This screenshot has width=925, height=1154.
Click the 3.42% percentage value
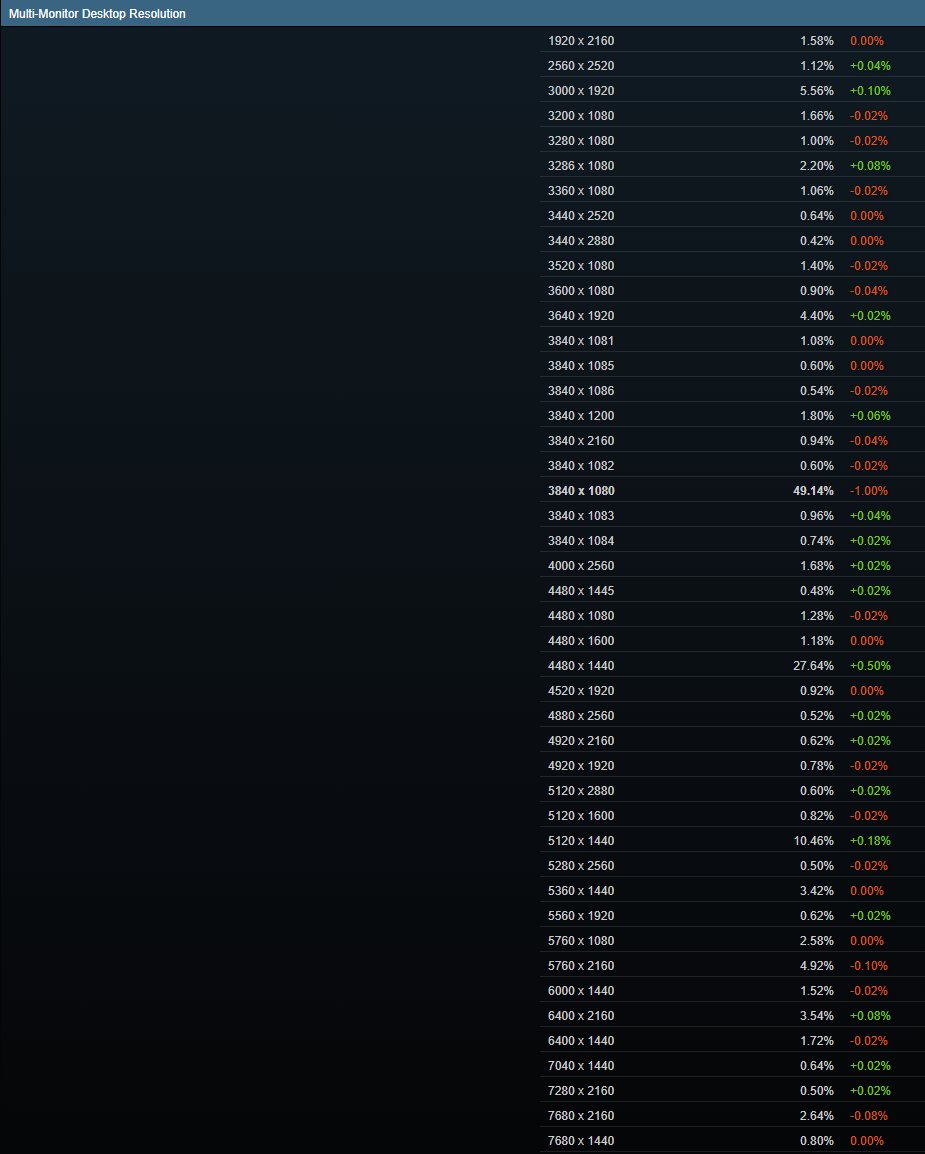tap(817, 891)
